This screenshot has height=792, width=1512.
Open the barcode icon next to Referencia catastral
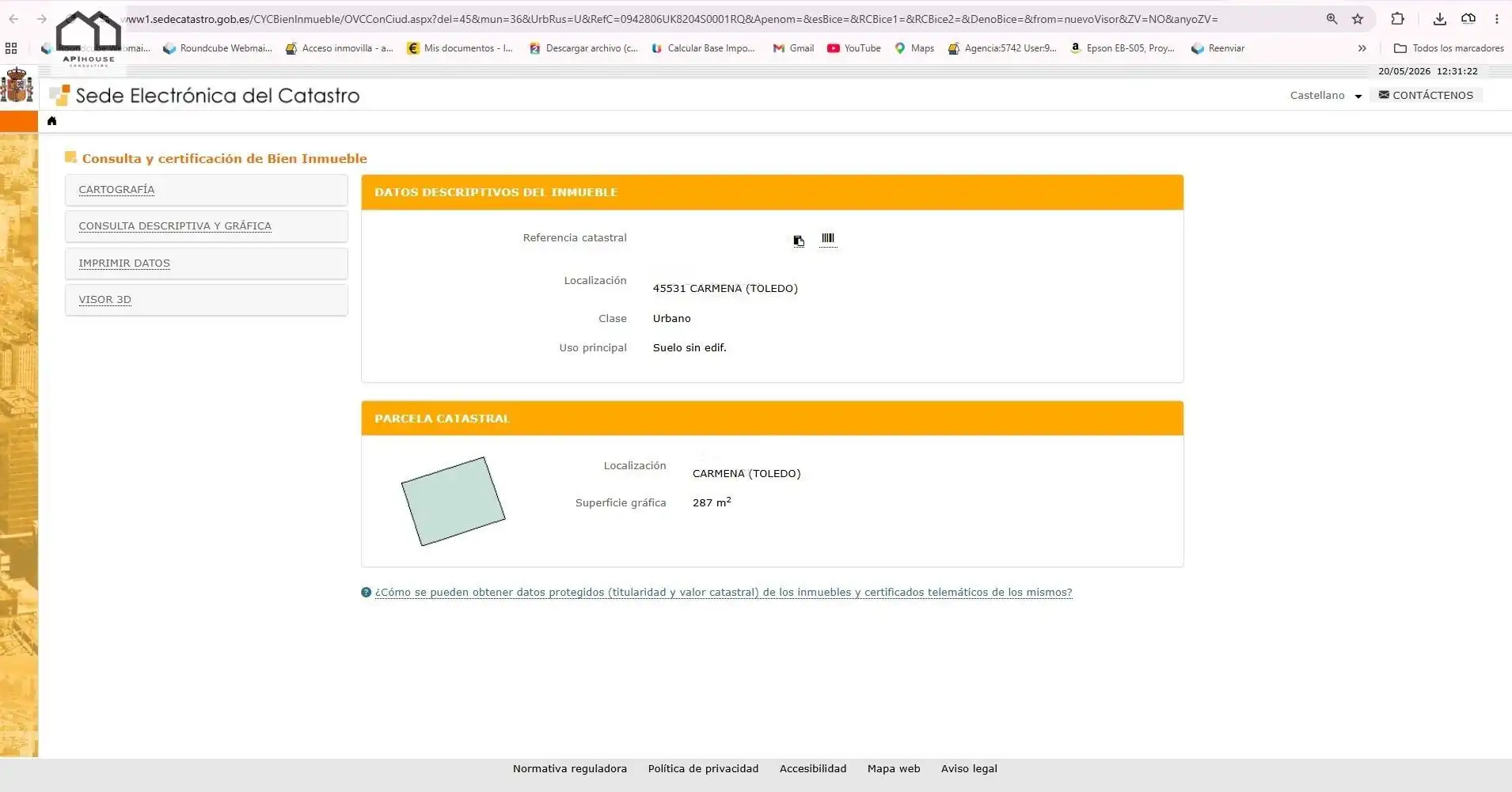point(828,238)
